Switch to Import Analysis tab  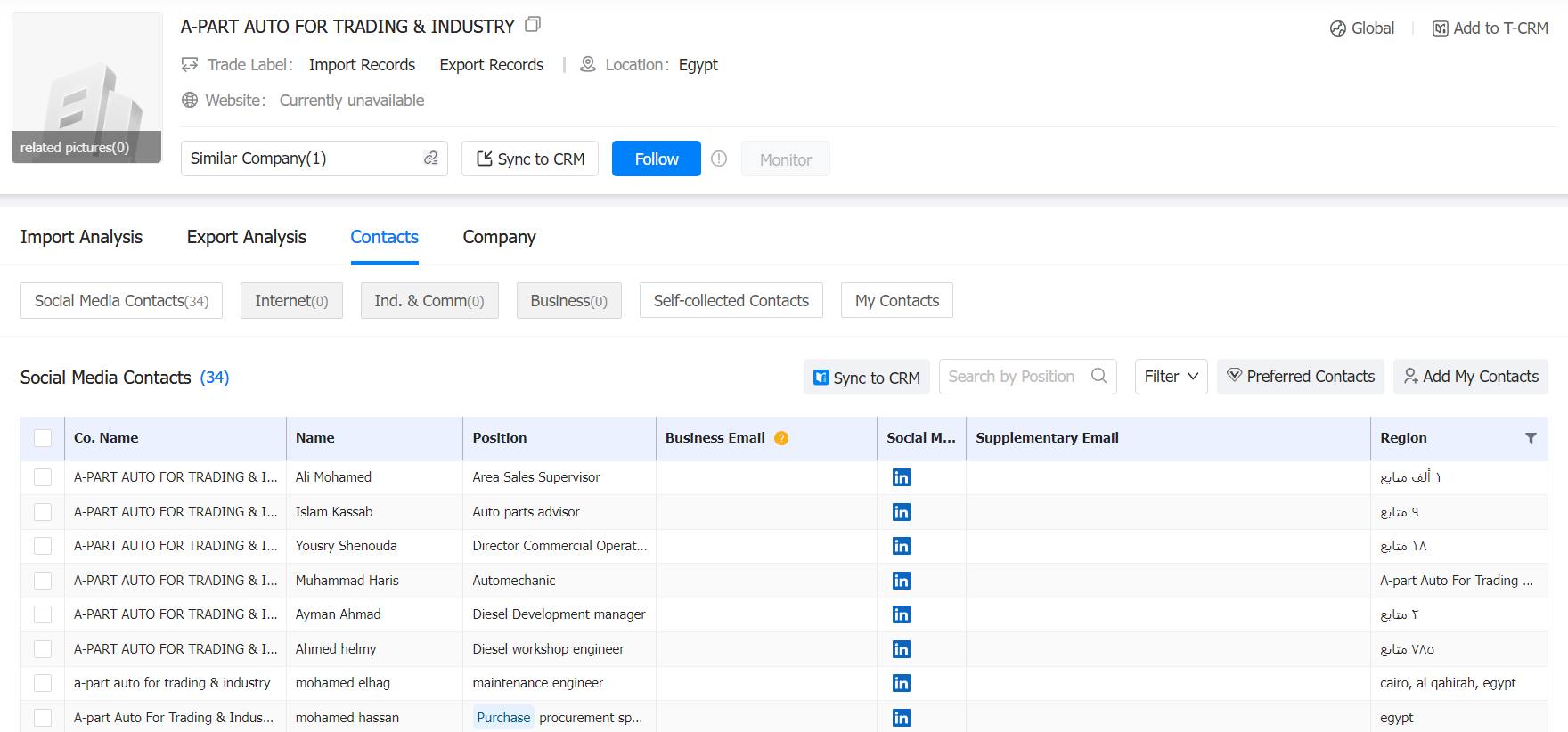pyautogui.click(x=81, y=237)
